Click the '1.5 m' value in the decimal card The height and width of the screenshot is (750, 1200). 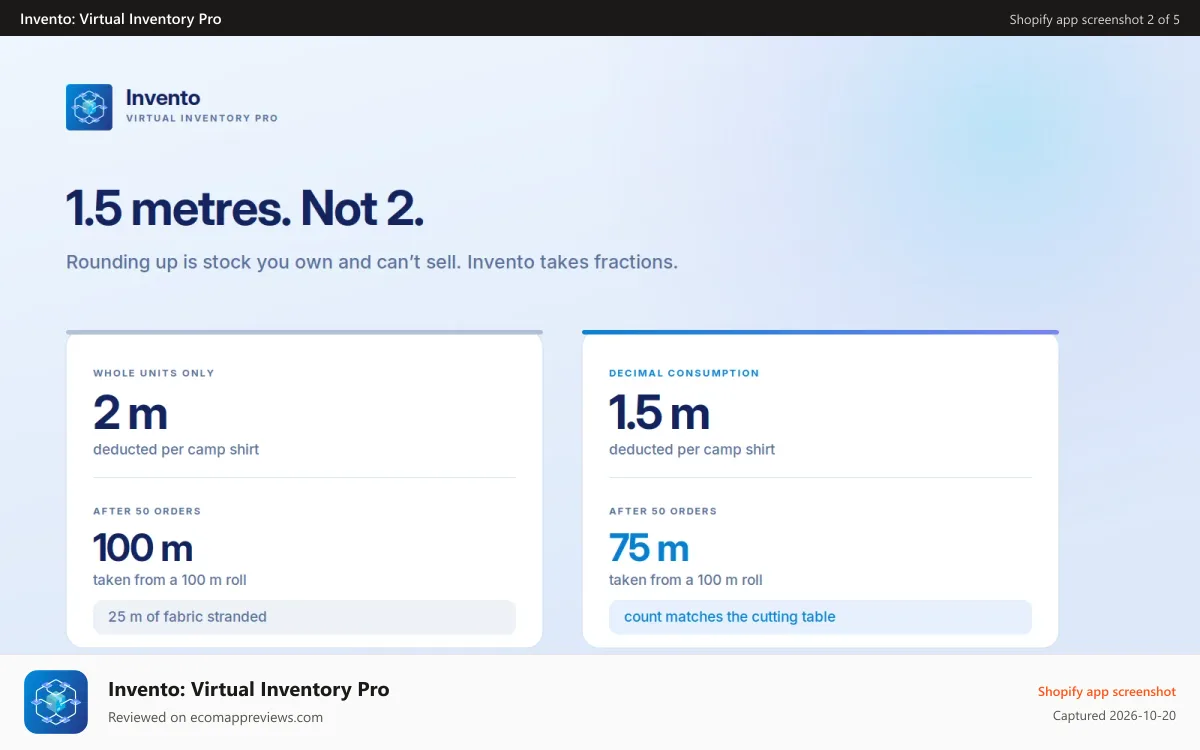(x=659, y=412)
